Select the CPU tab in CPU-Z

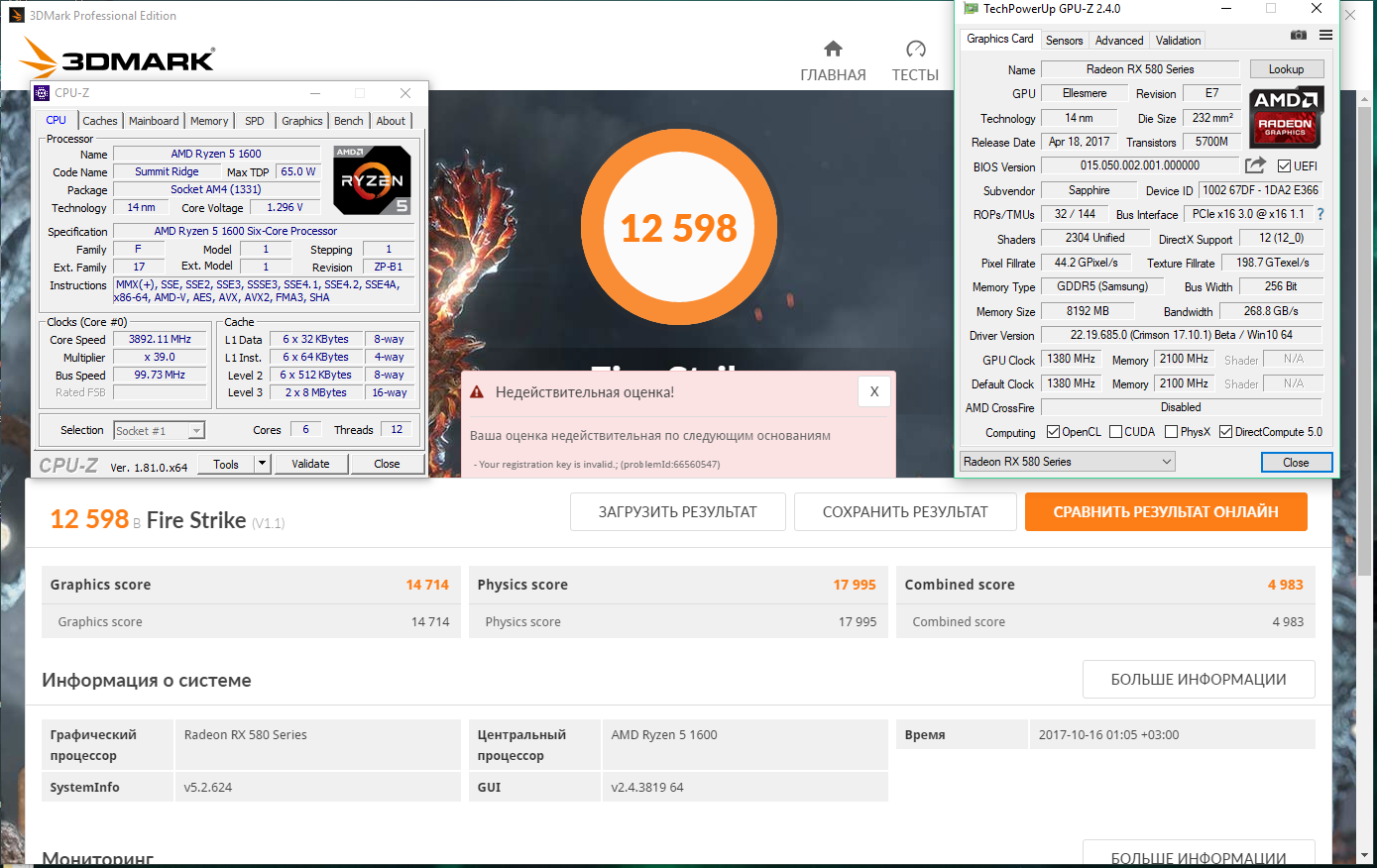click(x=57, y=120)
